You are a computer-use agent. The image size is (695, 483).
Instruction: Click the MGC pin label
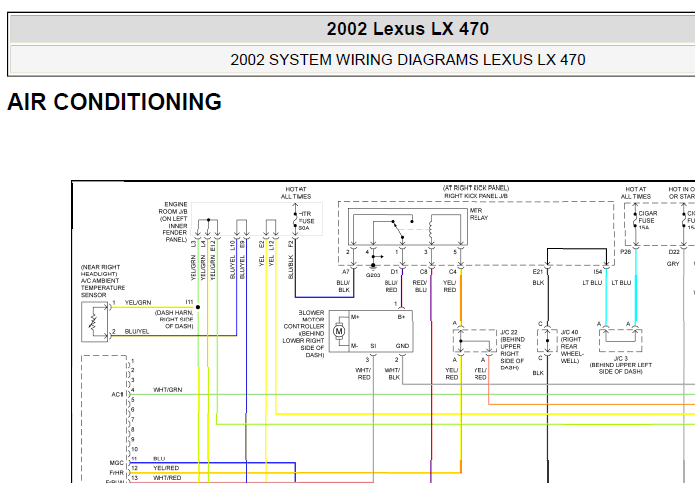(x=116, y=461)
